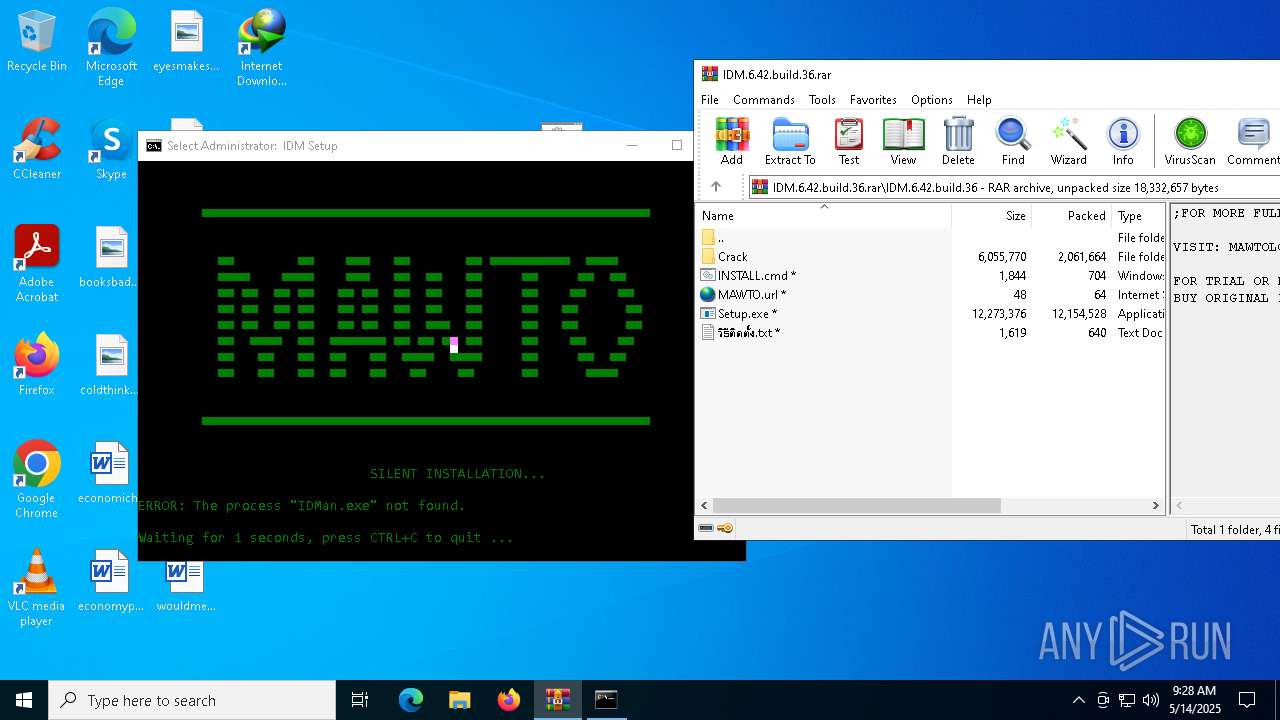
Task: Click the Extract To toolbar icon
Action: point(790,141)
